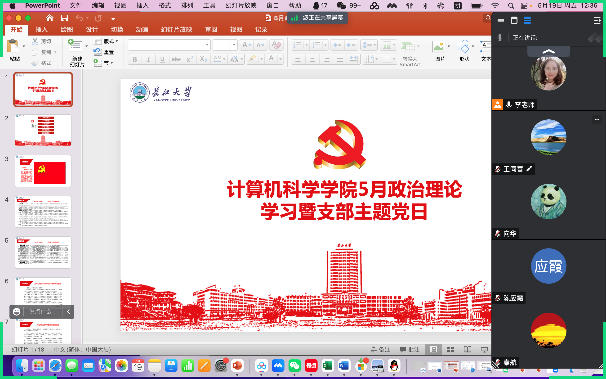Click the Save icon in title bar
Screen dimensions: 606x379
[x=64, y=18]
